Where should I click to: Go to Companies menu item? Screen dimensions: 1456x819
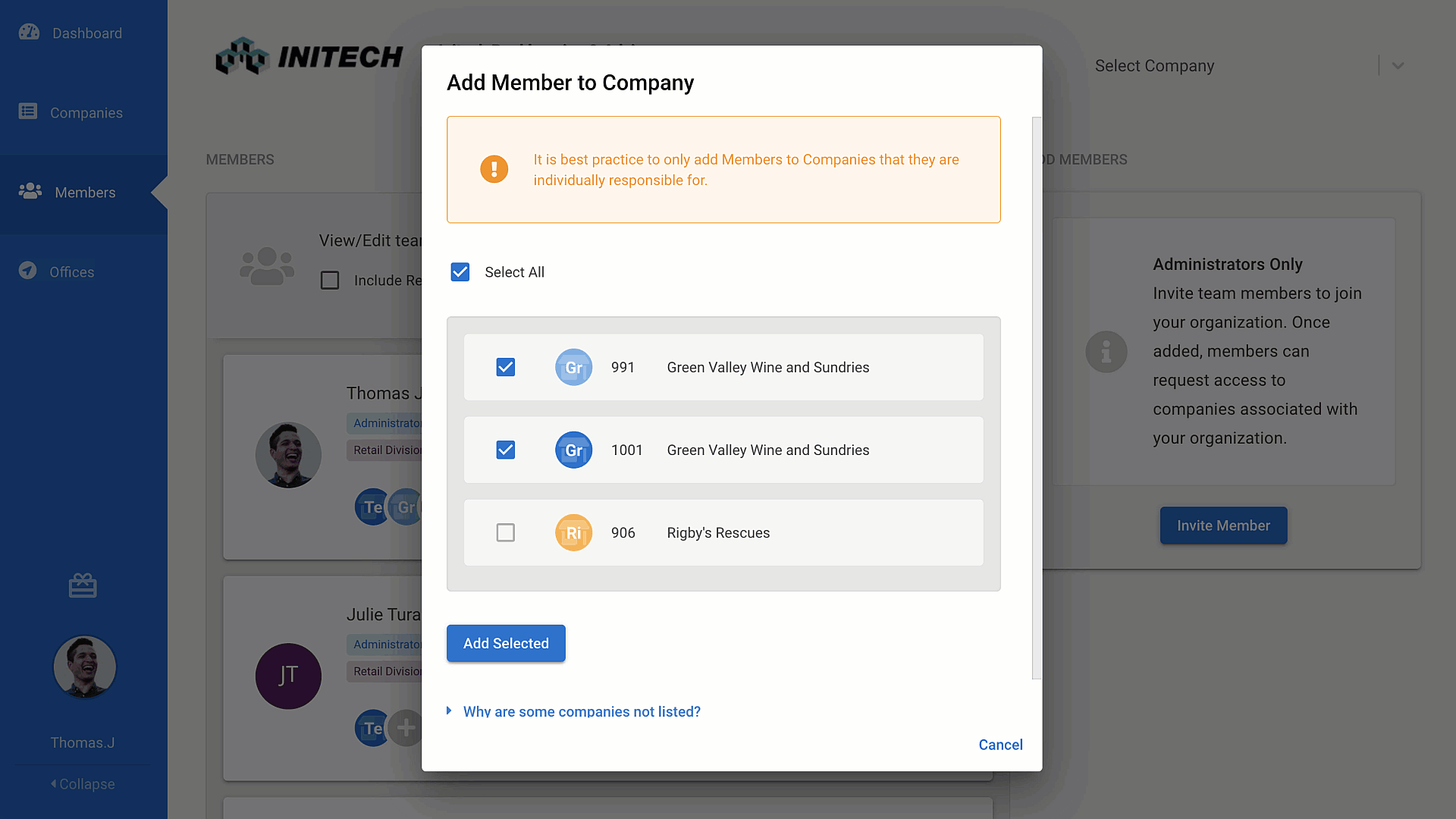click(83, 112)
